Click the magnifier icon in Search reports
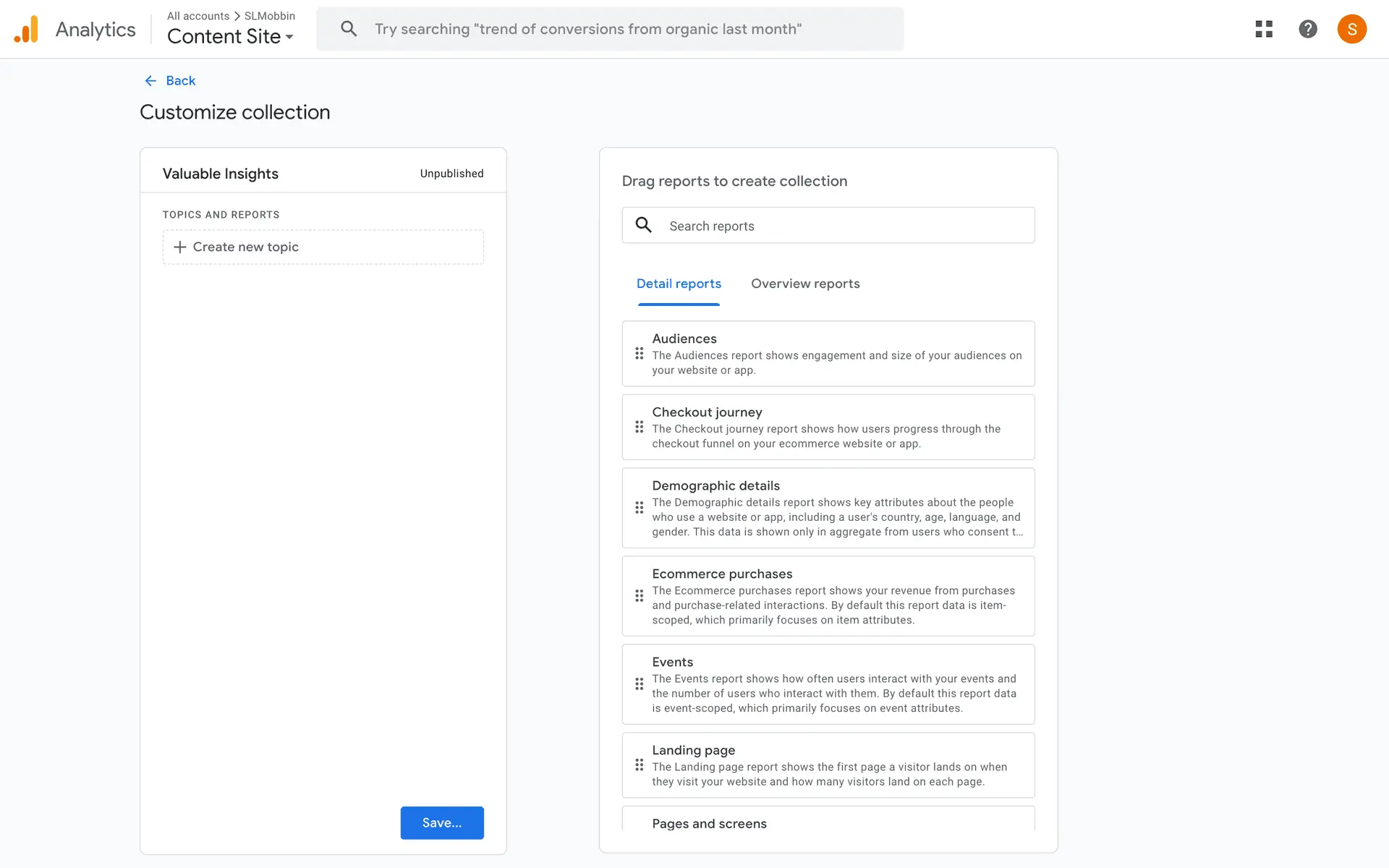This screenshot has width=1389, height=868. pyautogui.click(x=643, y=225)
